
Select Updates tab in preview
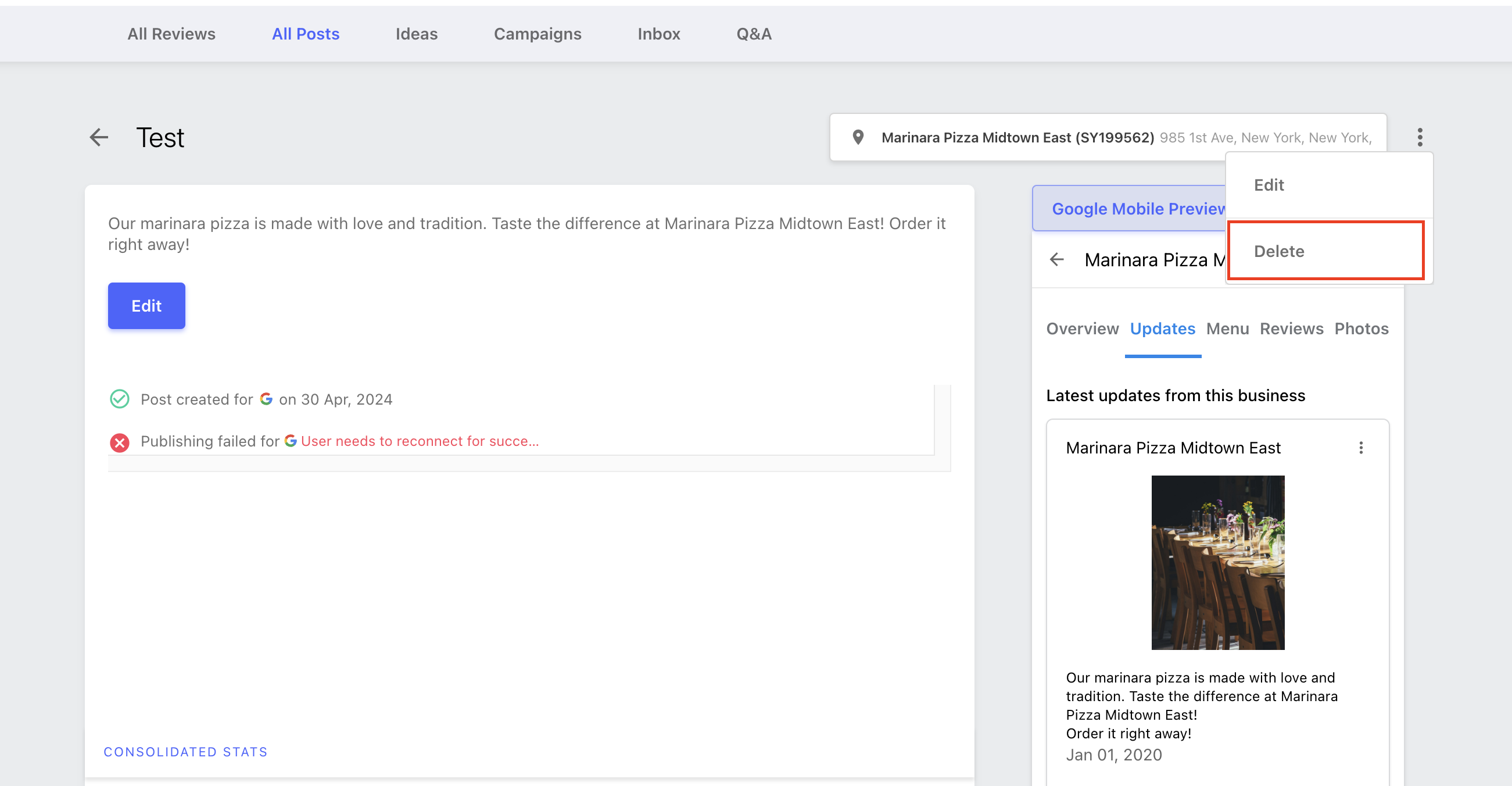click(1162, 328)
